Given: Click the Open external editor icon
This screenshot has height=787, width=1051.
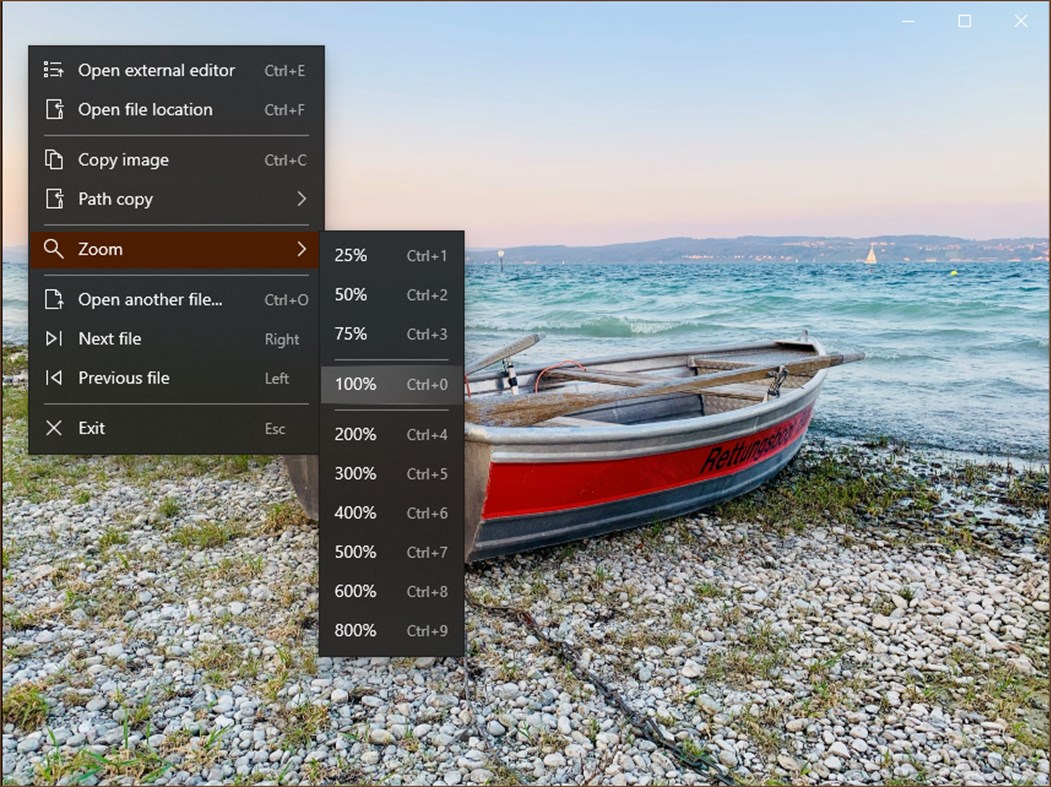Looking at the screenshot, I should [53, 70].
